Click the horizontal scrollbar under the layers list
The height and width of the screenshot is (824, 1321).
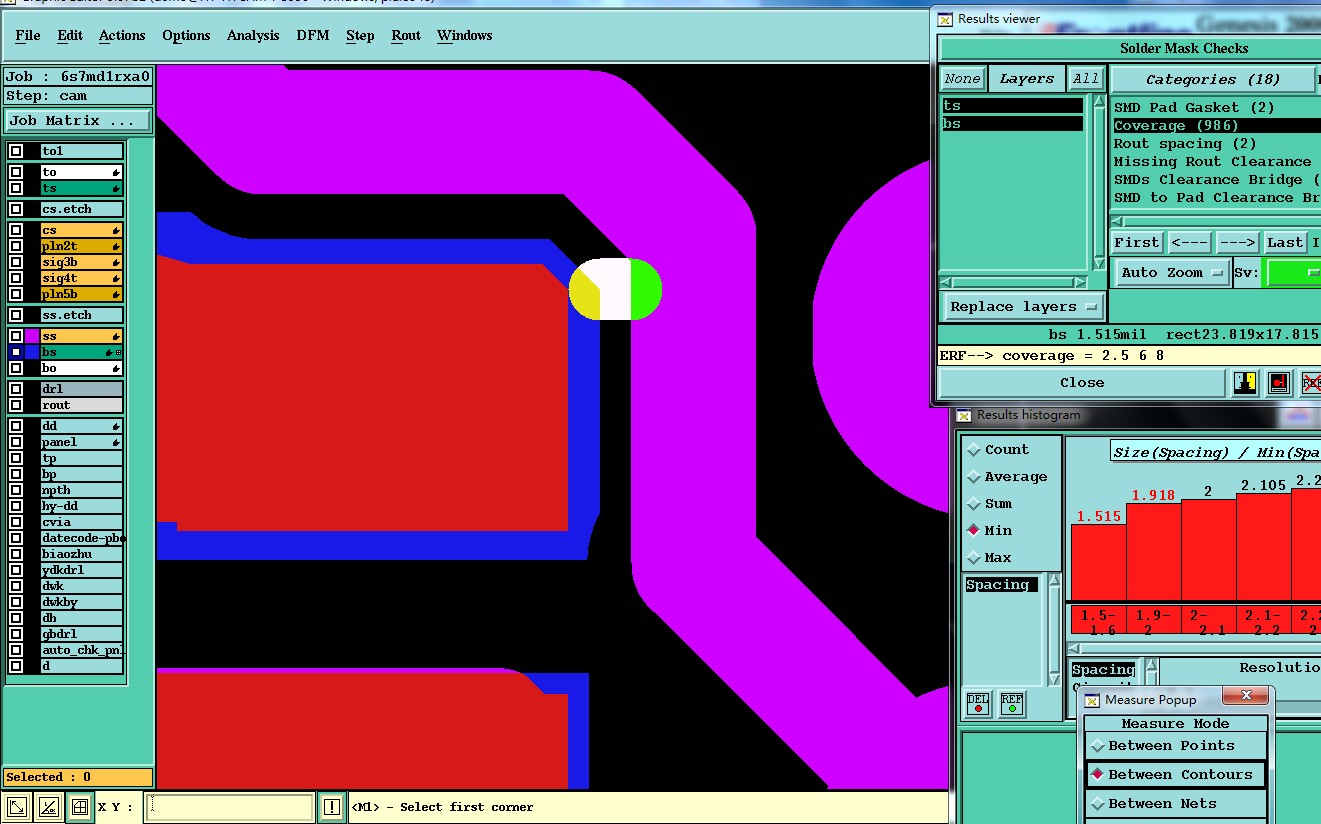click(x=1014, y=283)
